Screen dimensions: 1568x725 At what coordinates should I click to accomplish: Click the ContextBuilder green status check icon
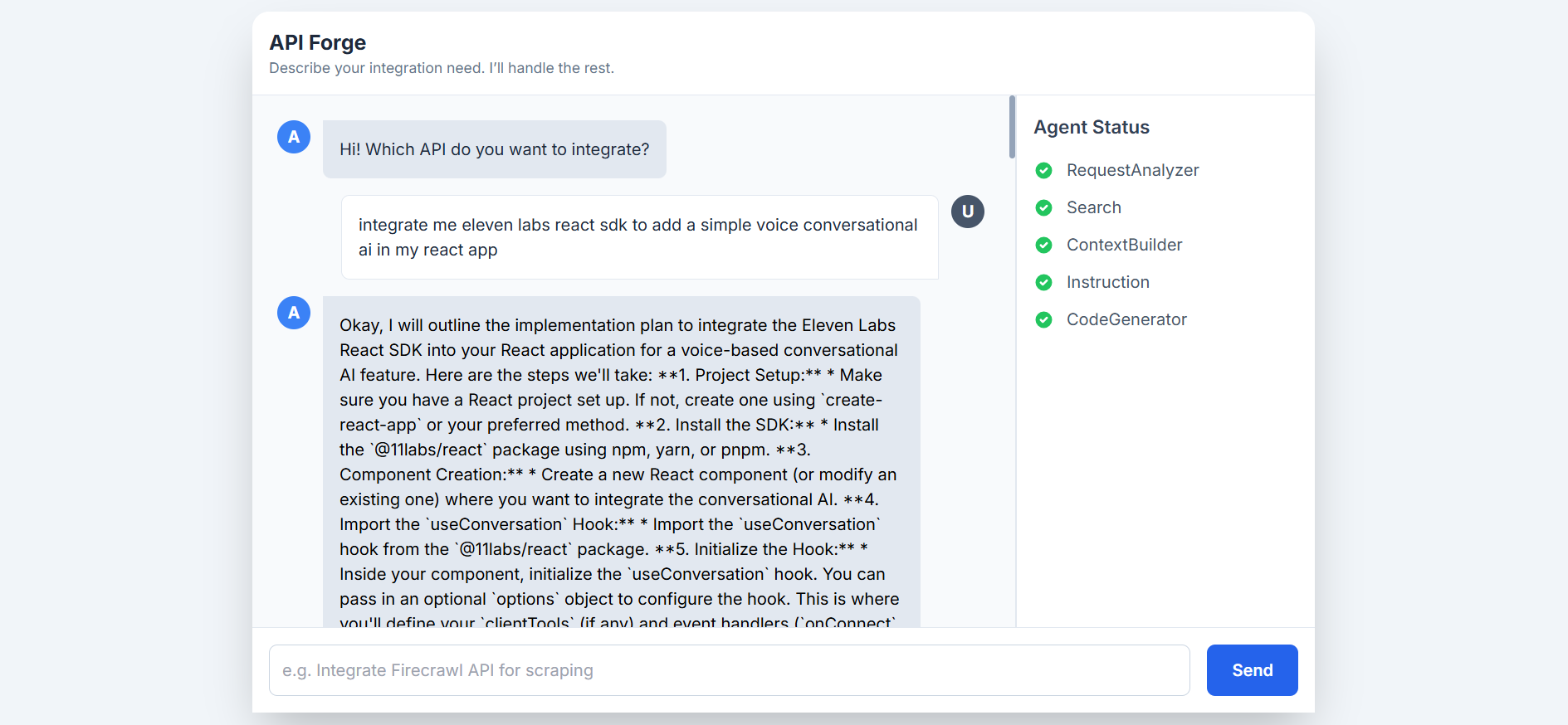[x=1043, y=246]
